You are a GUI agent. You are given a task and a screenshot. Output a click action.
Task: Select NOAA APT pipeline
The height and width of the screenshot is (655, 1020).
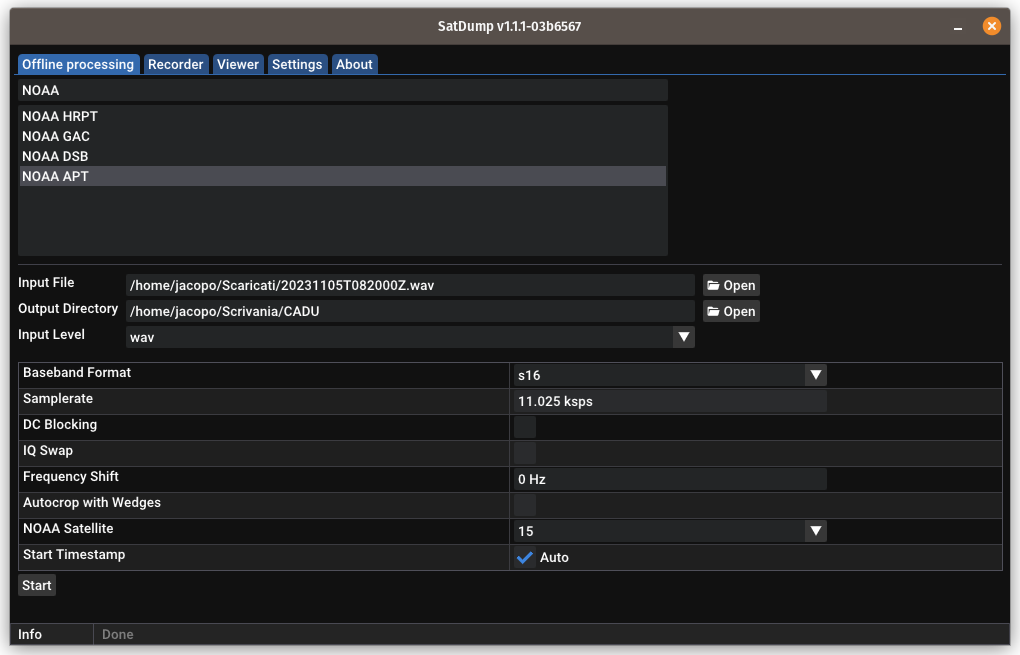[x=343, y=176]
